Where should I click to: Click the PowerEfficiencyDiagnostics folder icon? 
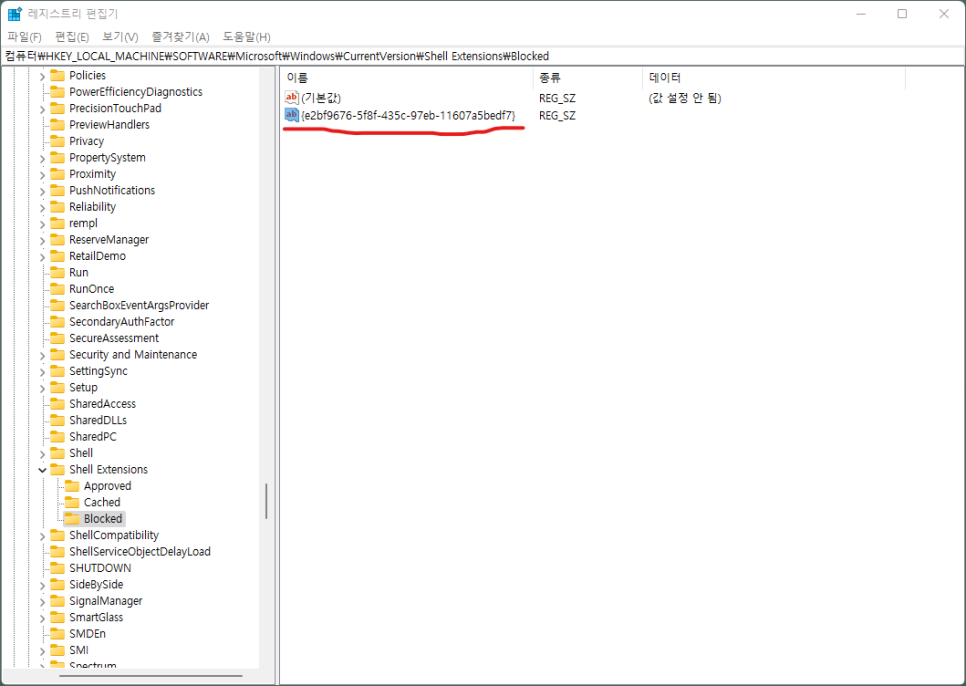coord(57,92)
